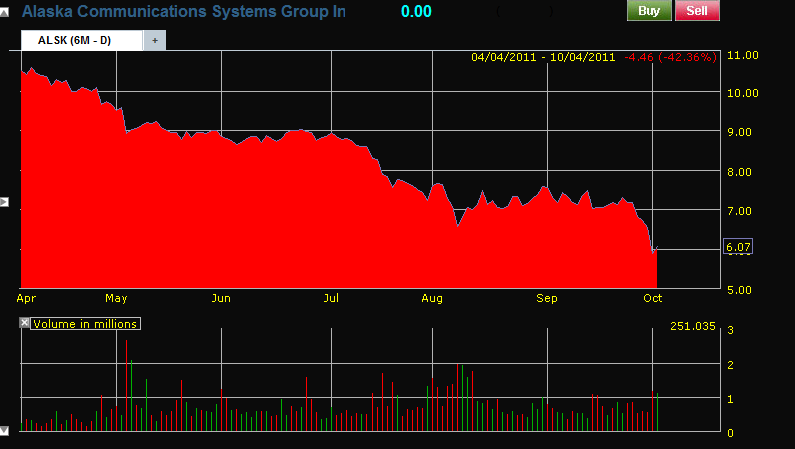Click the Aug label on time axis

[432, 298]
